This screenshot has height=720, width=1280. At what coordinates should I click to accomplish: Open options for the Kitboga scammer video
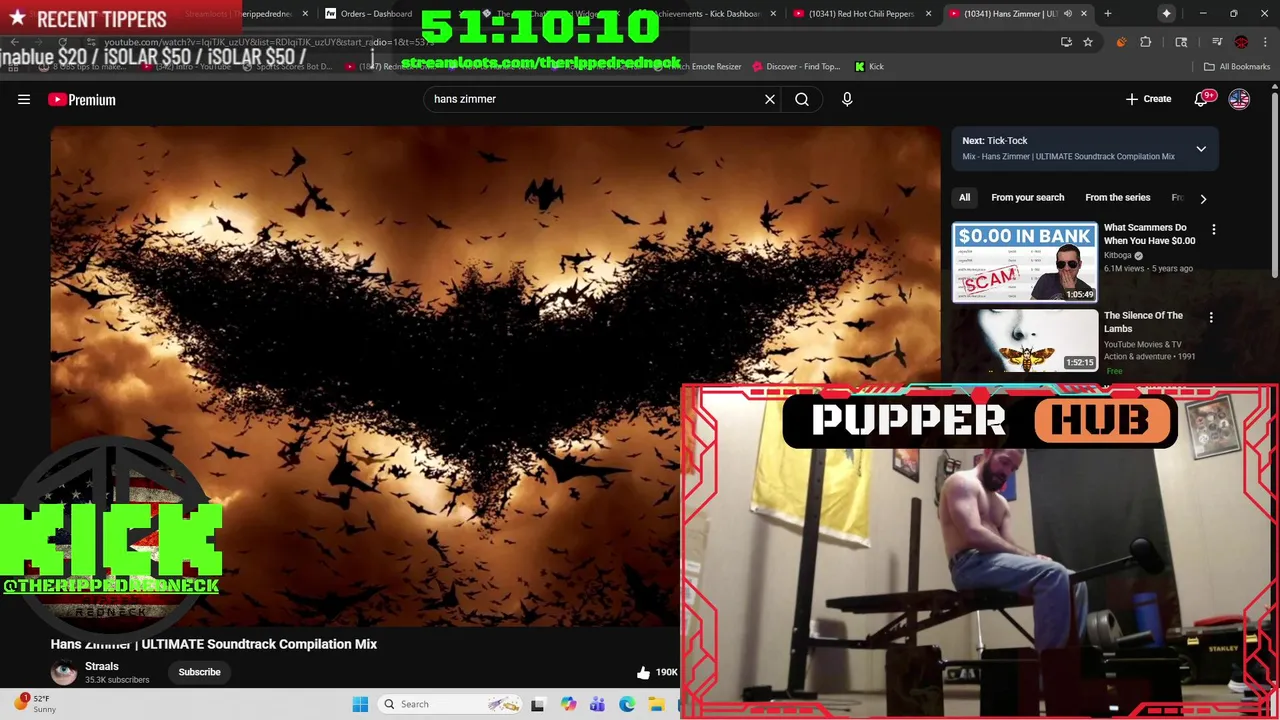1214,230
